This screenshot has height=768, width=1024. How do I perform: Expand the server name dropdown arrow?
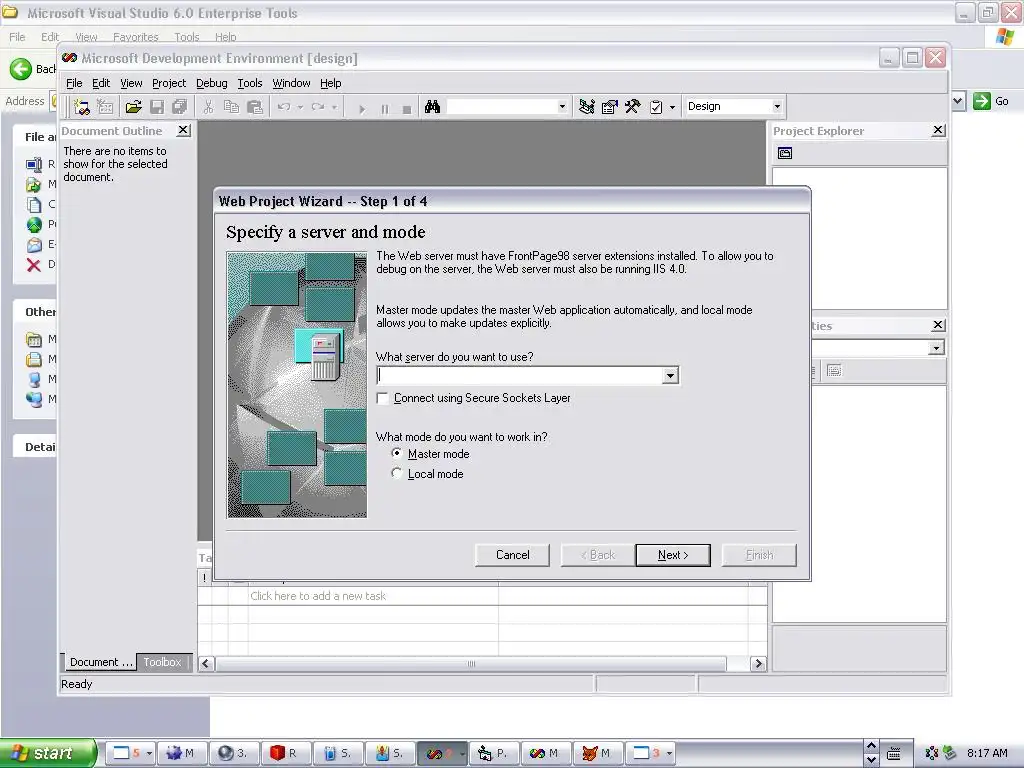[x=670, y=376]
